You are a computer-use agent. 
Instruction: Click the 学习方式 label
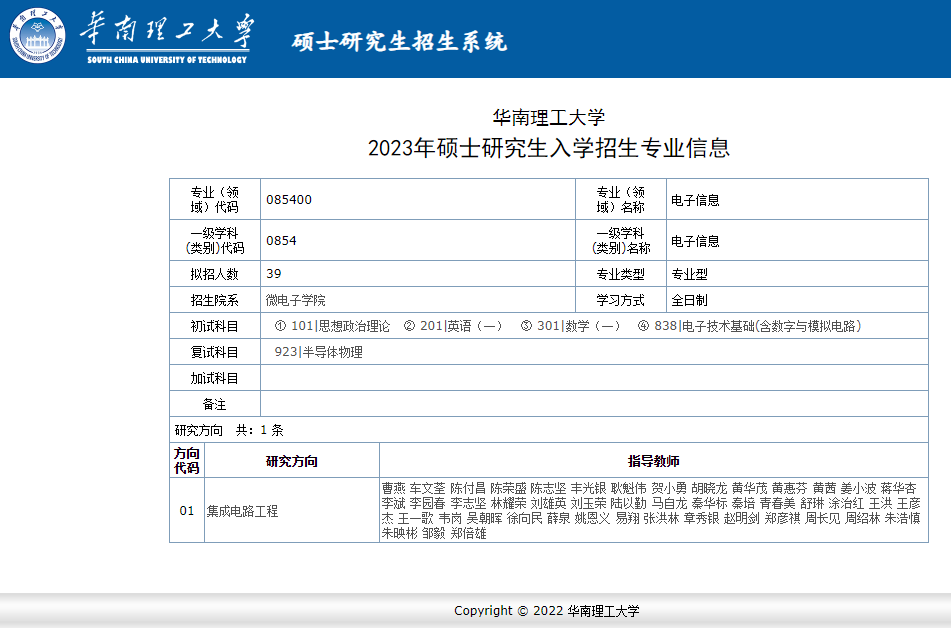620,300
